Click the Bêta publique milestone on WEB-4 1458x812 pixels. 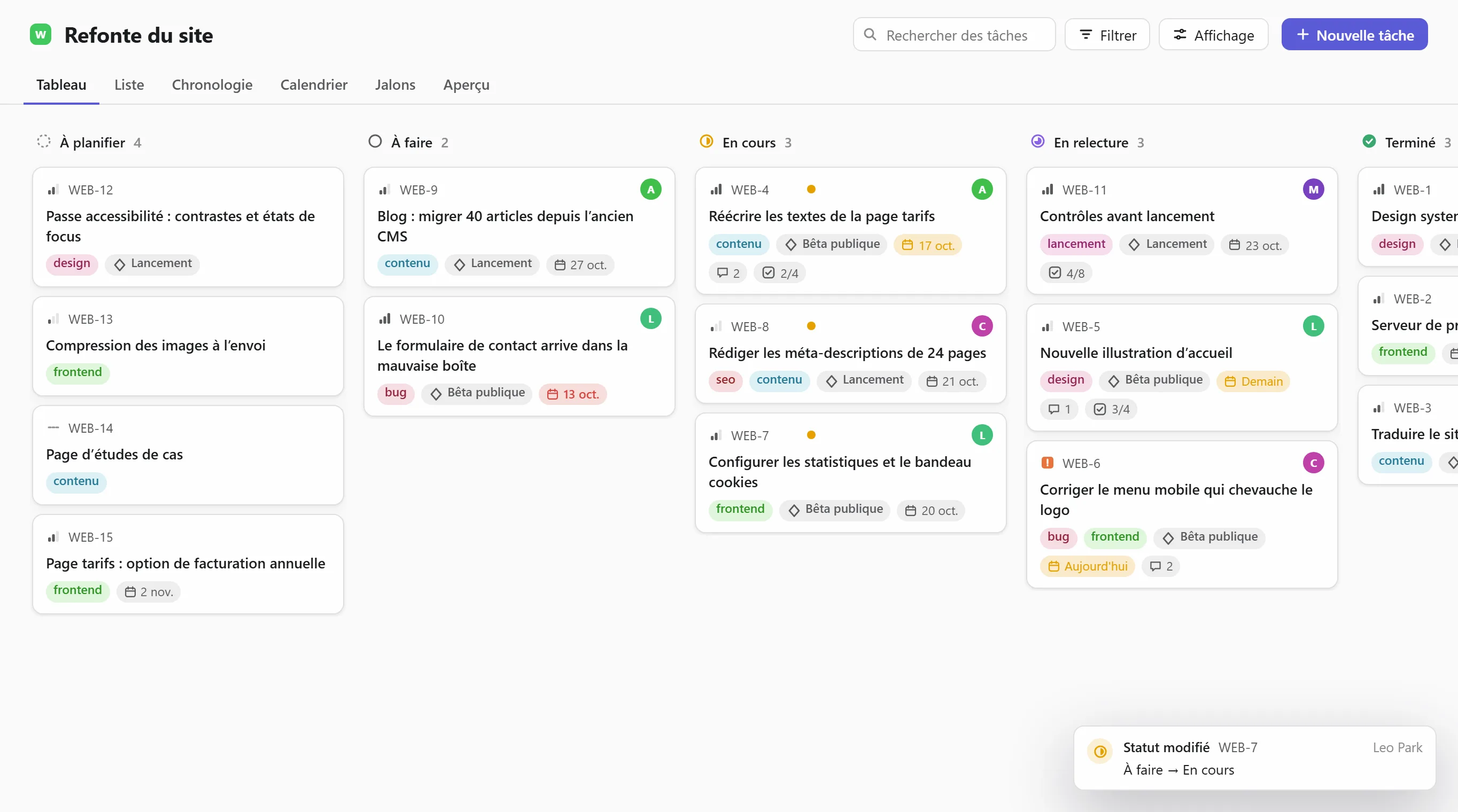(832, 244)
